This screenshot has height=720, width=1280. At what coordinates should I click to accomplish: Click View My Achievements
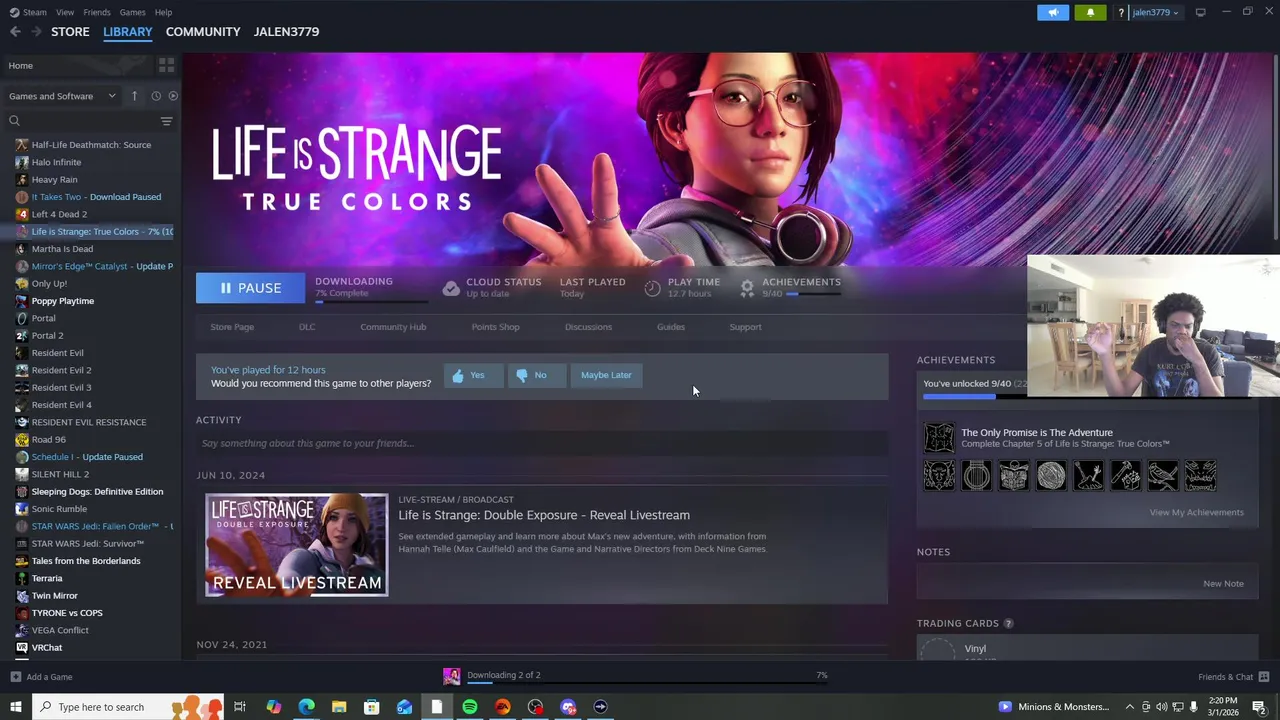[1196, 512]
